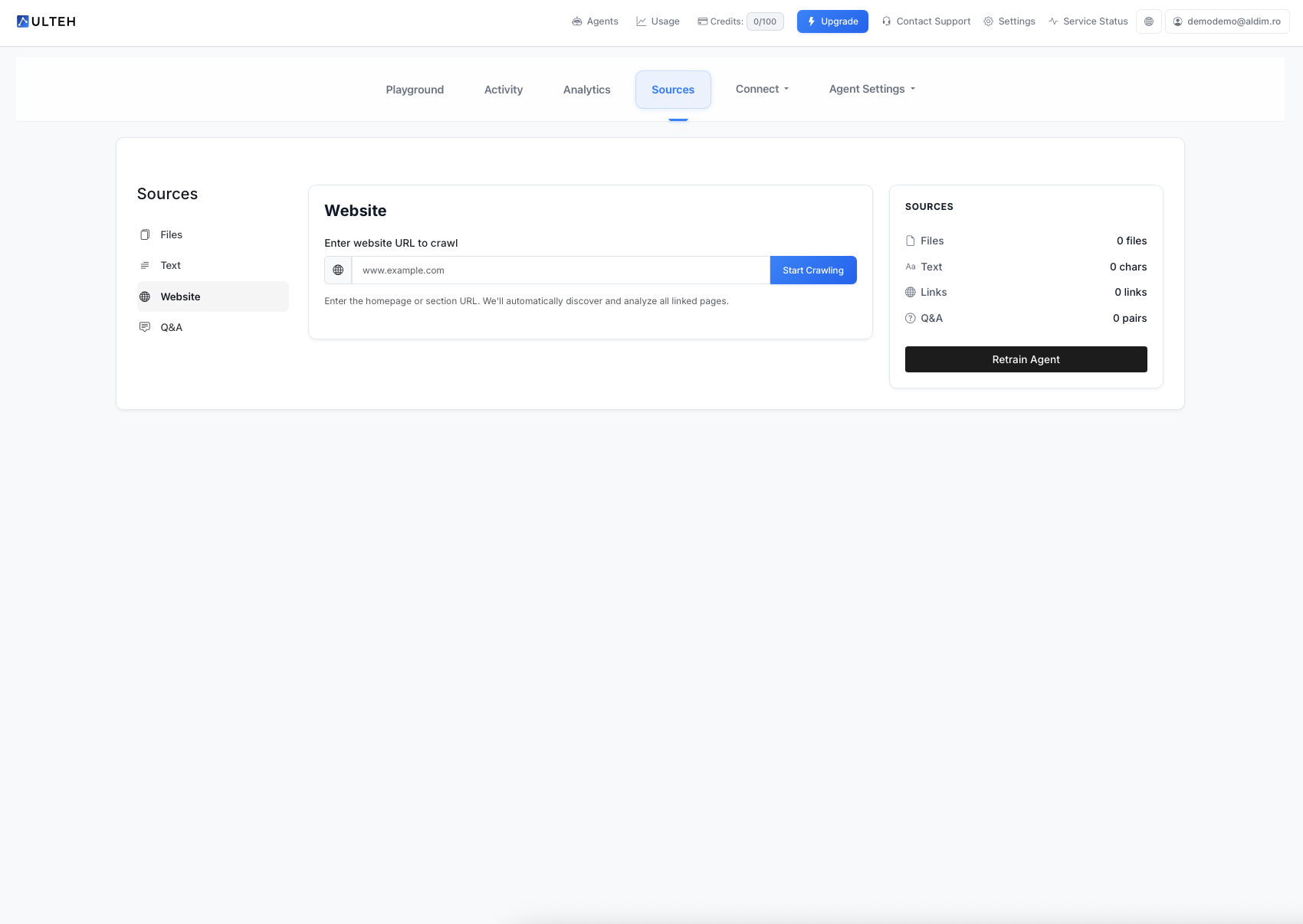
Task: Select the Text source icon
Action: click(x=144, y=265)
